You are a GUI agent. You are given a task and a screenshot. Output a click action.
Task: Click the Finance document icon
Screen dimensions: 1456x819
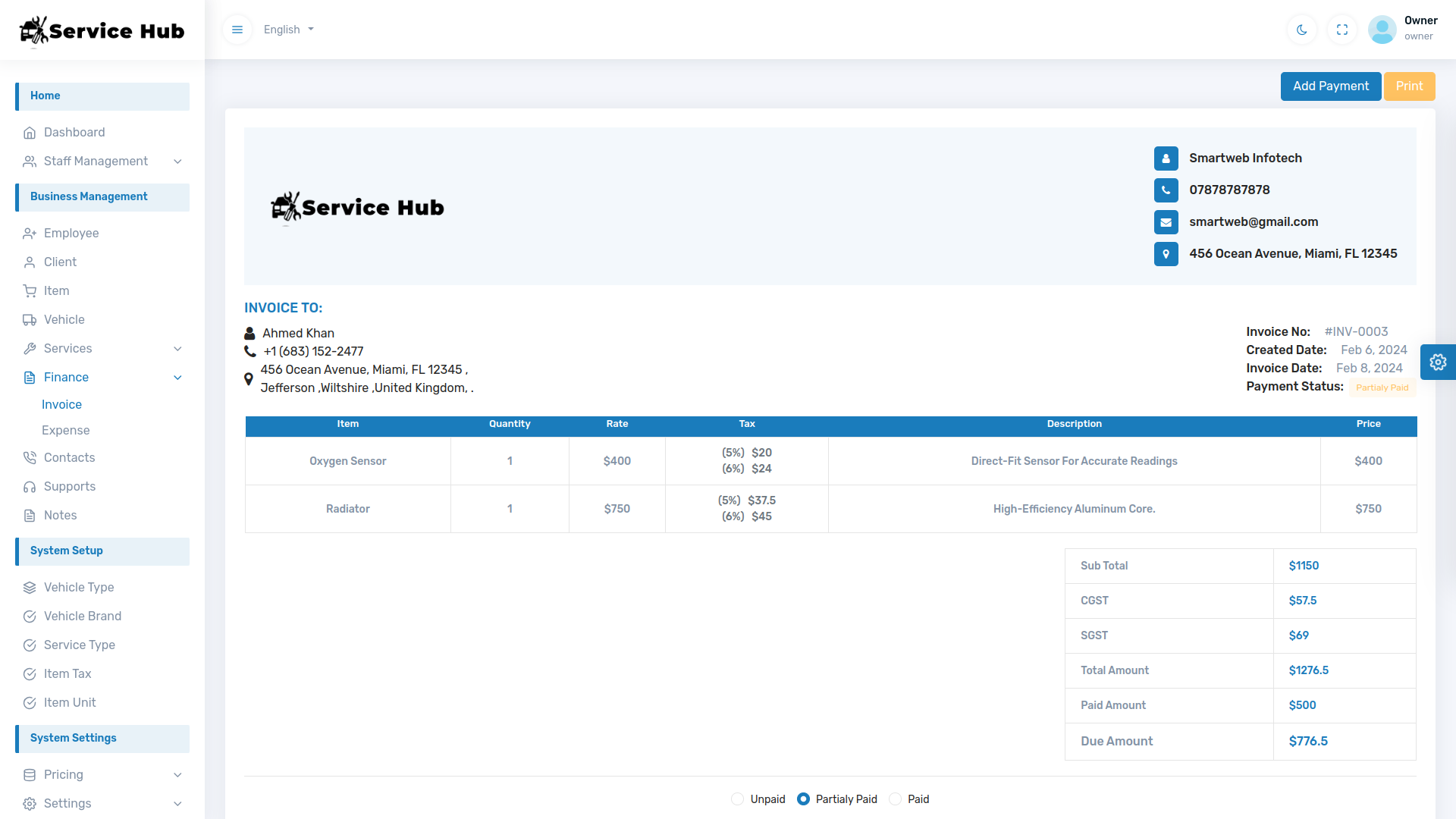tap(30, 378)
